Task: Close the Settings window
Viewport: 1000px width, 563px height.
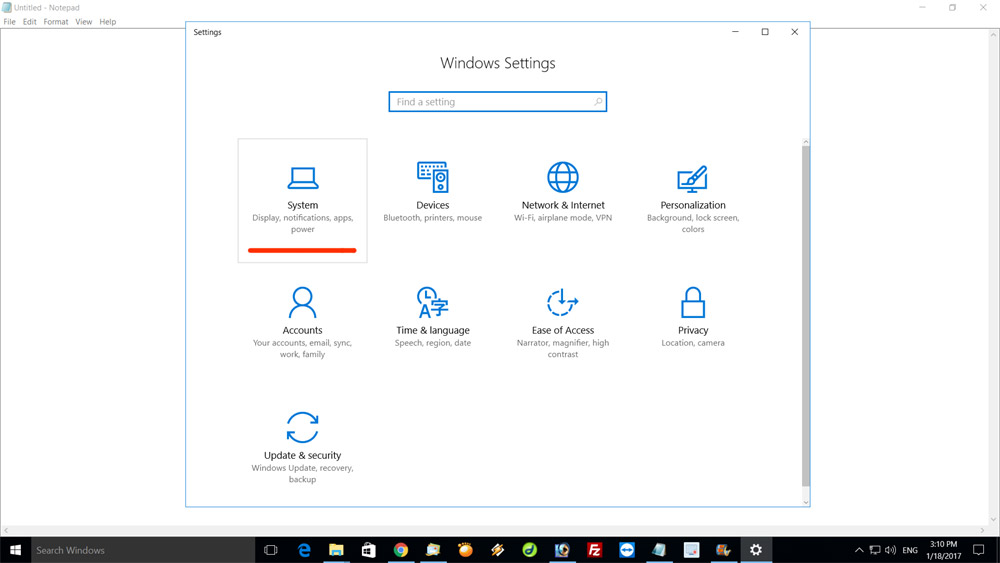Action: (x=795, y=32)
